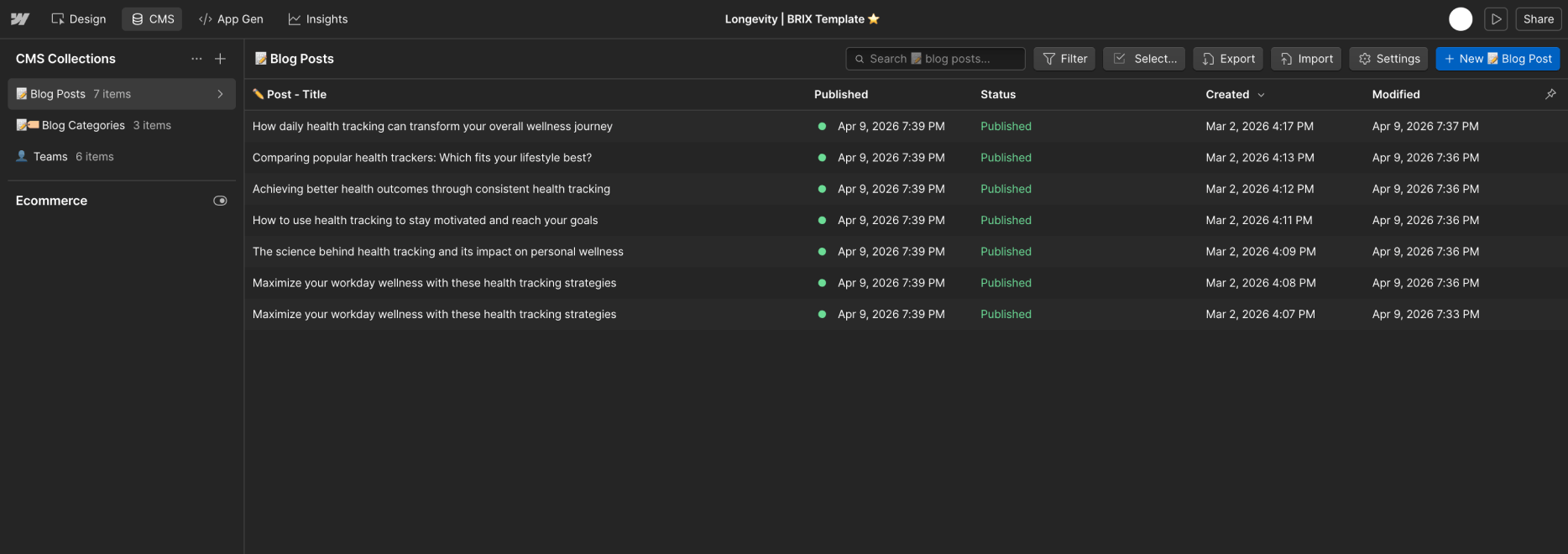This screenshot has height=554, width=1568.
Task: Click the white user avatar circle
Action: pyautogui.click(x=1461, y=18)
